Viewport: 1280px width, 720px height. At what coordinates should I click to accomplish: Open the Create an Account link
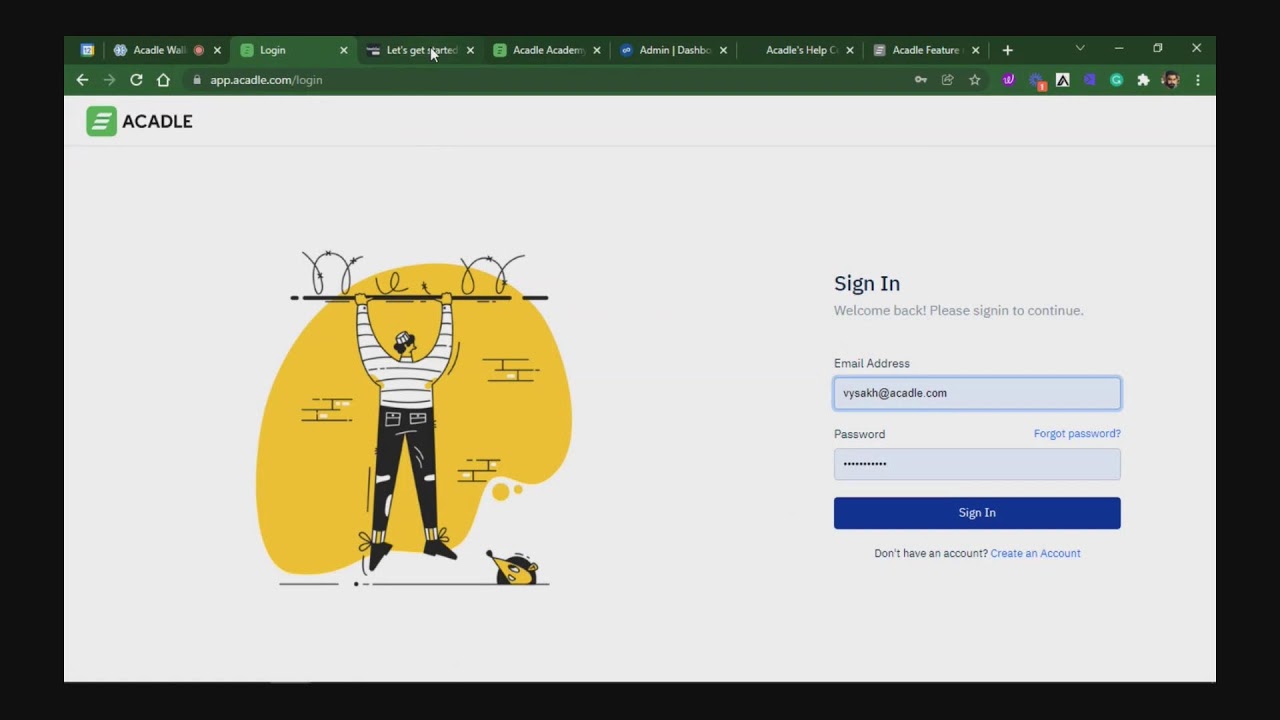1035,553
